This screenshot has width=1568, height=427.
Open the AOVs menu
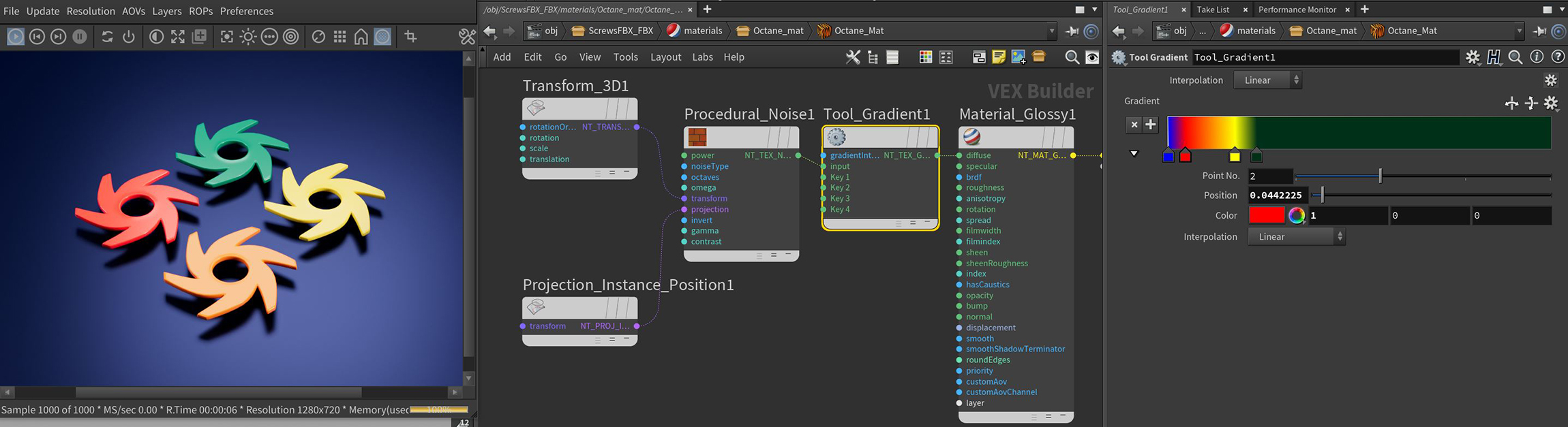pyautogui.click(x=134, y=11)
